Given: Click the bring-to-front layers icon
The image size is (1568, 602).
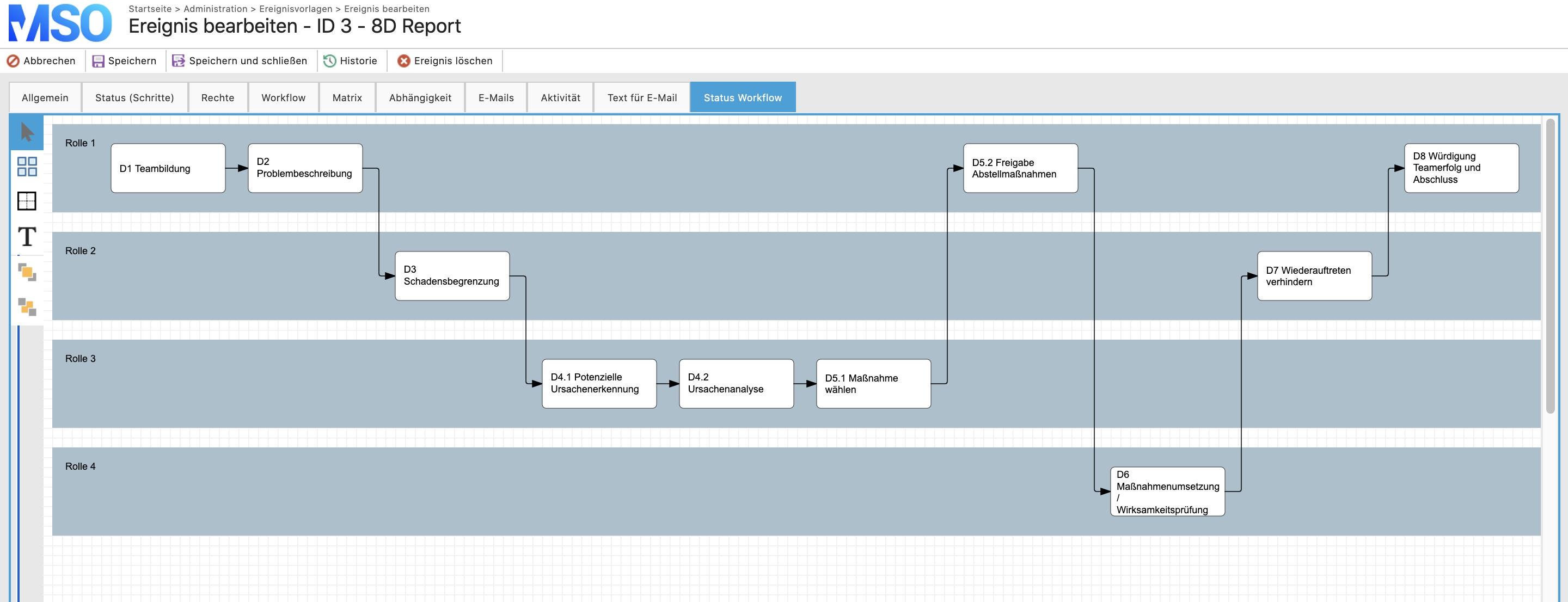Looking at the screenshot, I should (x=27, y=272).
